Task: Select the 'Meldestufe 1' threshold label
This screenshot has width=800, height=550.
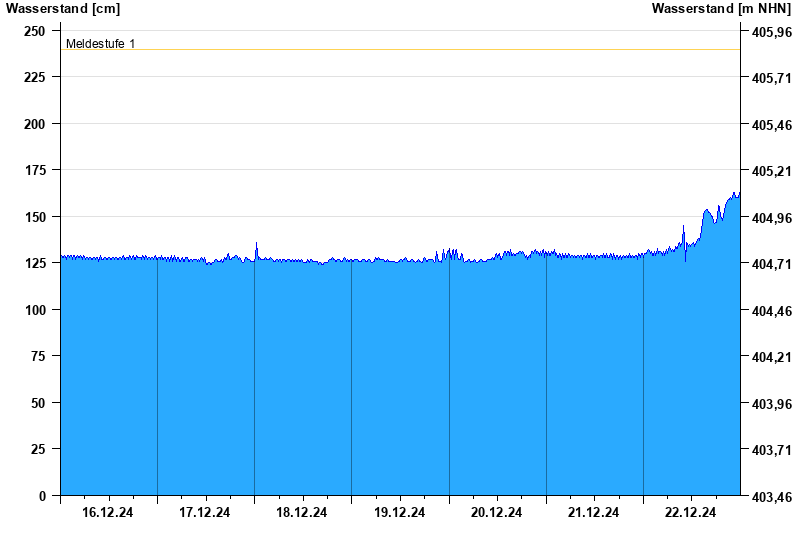Action: 100,44
